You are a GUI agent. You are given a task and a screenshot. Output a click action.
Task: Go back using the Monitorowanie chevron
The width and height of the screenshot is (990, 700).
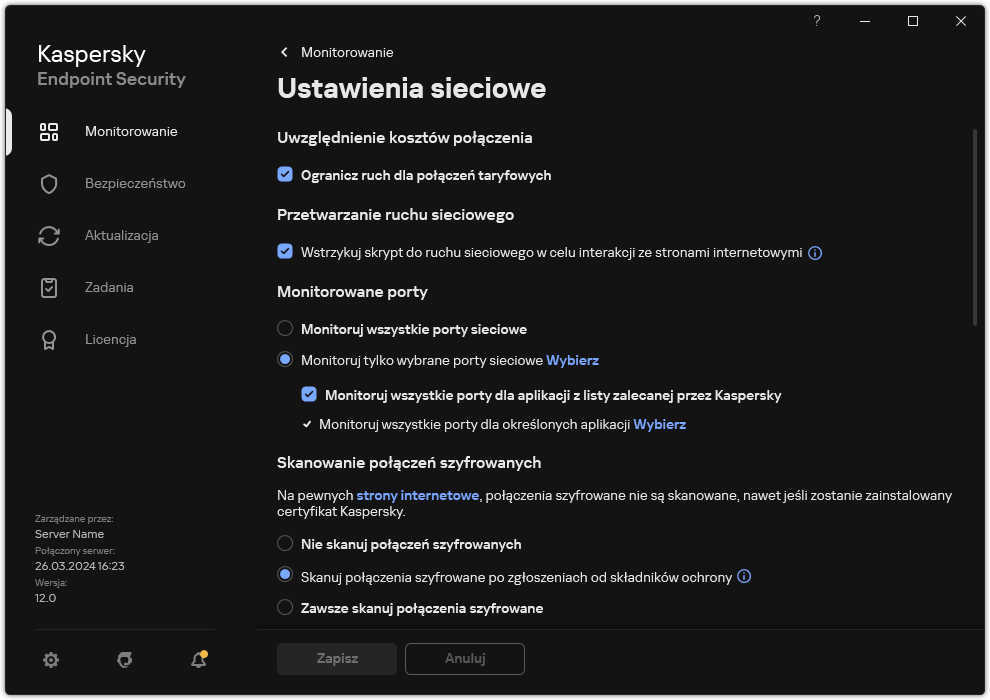pos(283,52)
